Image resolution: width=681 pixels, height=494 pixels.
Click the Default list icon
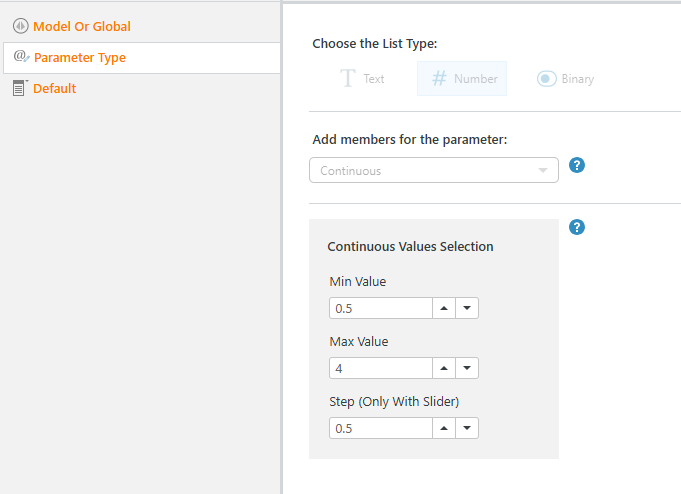click(x=20, y=88)
